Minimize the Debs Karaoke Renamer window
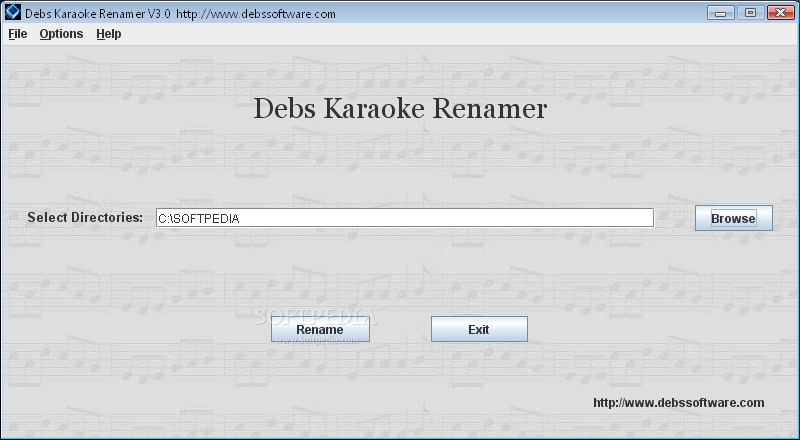800x440 pixels. coord(720,13)
